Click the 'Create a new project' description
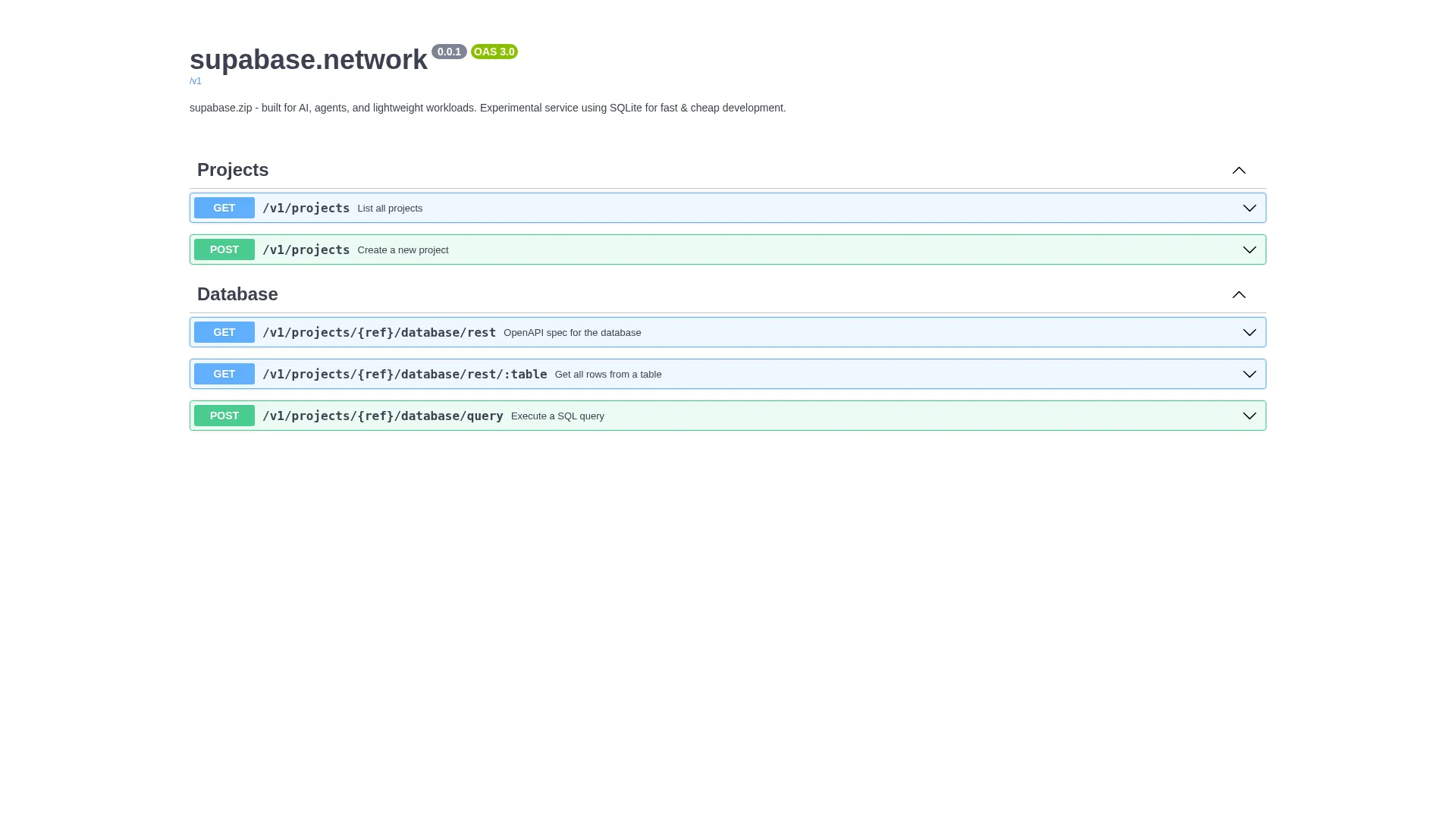 pyautogui.click(x=403, y=249)
